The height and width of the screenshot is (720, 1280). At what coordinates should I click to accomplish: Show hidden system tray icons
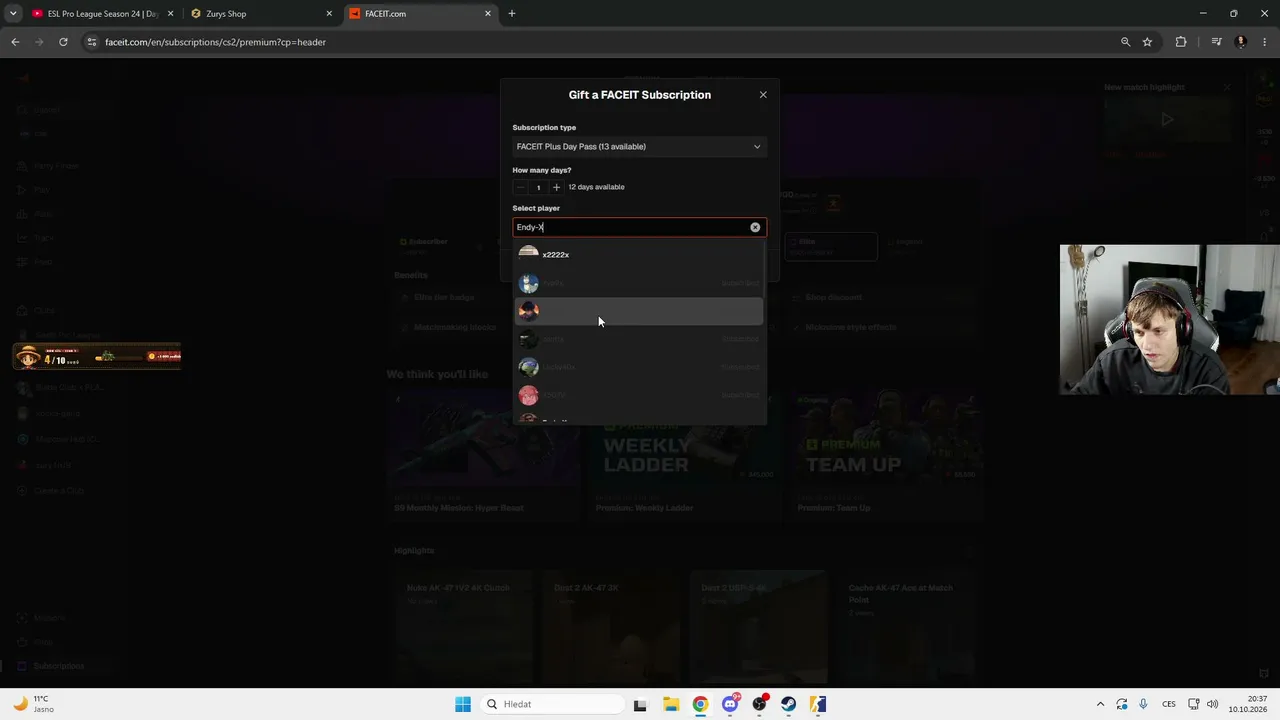click(1100, 704)
